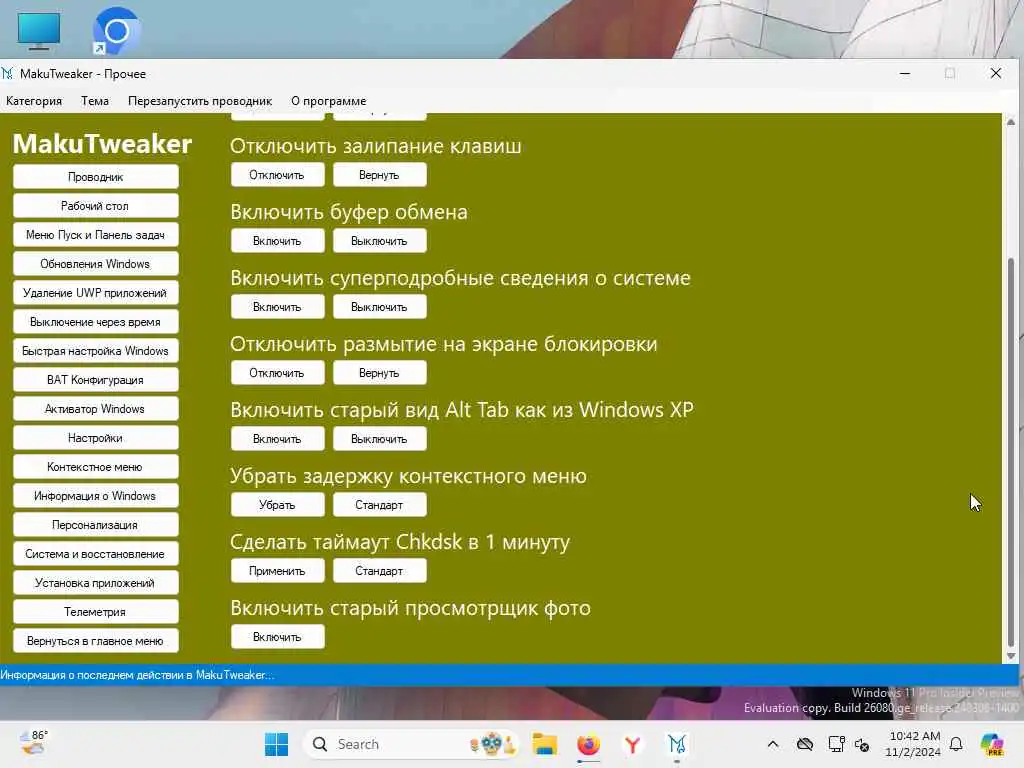The height and width of the screenshot is (768, 1024).
Task: Select Обновления Windows category
Action: click(95, 264)
